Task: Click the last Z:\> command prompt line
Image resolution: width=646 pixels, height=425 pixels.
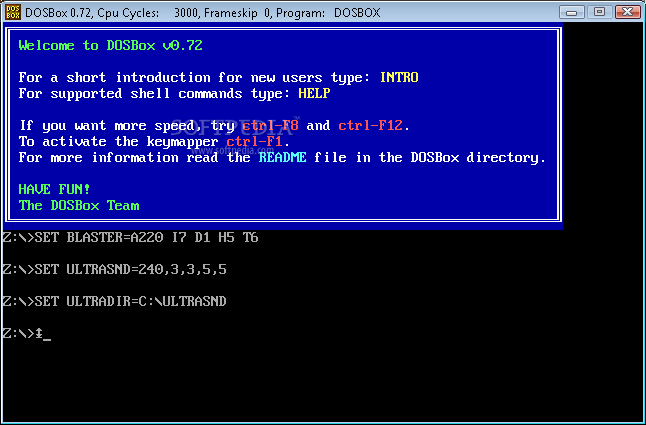Action: (x=27, y=334)
